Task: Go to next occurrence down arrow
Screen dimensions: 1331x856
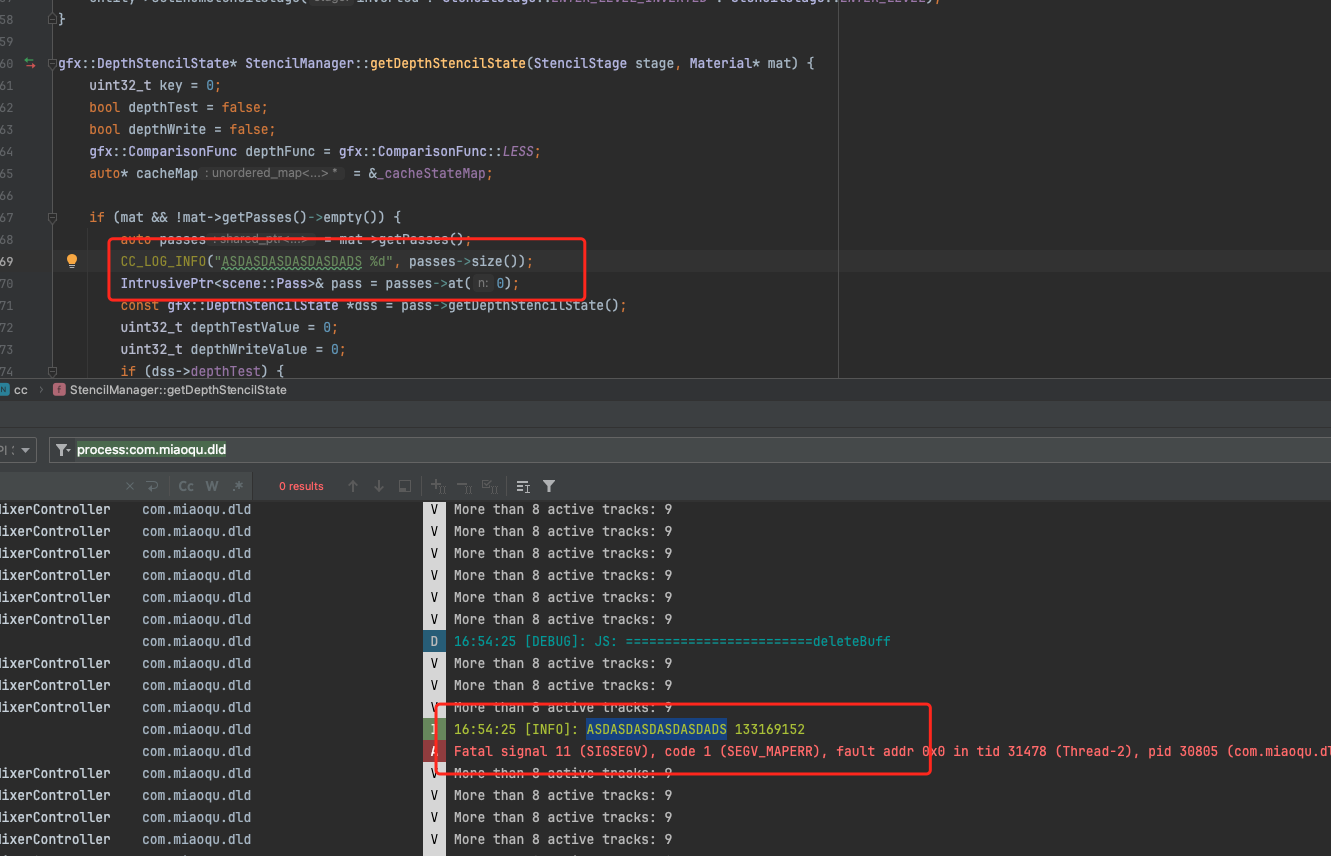Action: 379,486
